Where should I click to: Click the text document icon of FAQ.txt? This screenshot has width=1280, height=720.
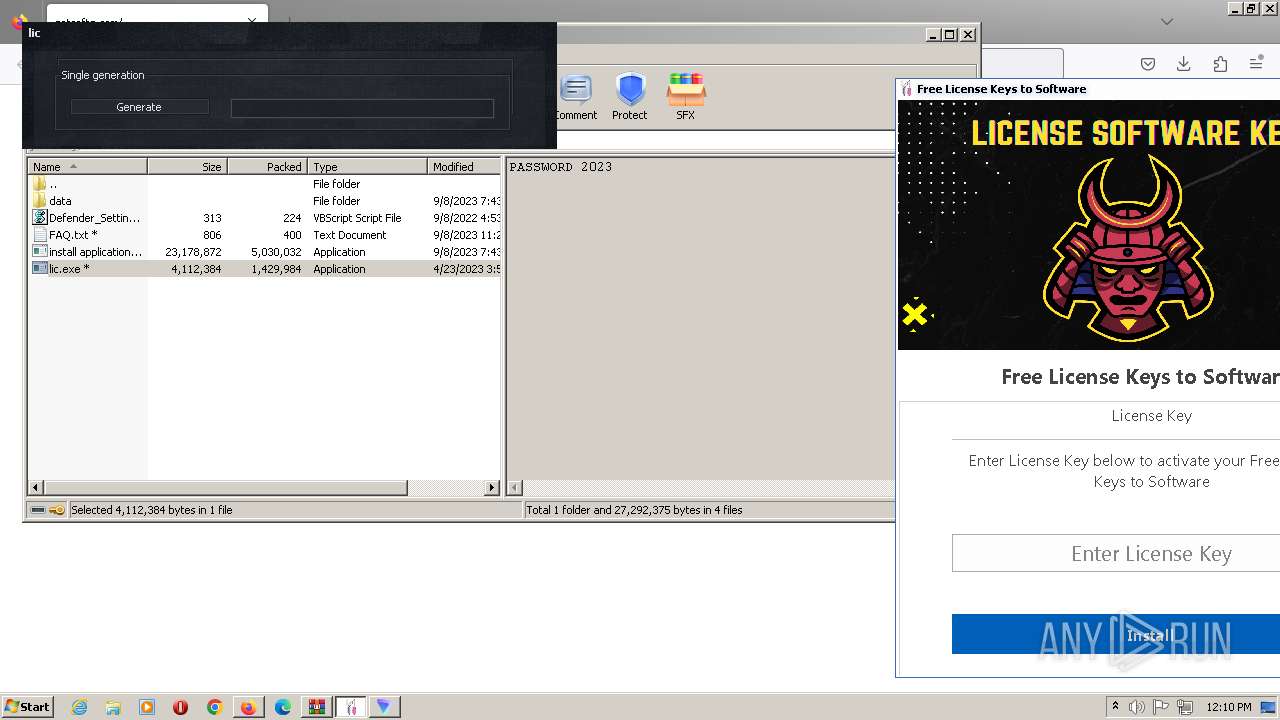point(40,235)
